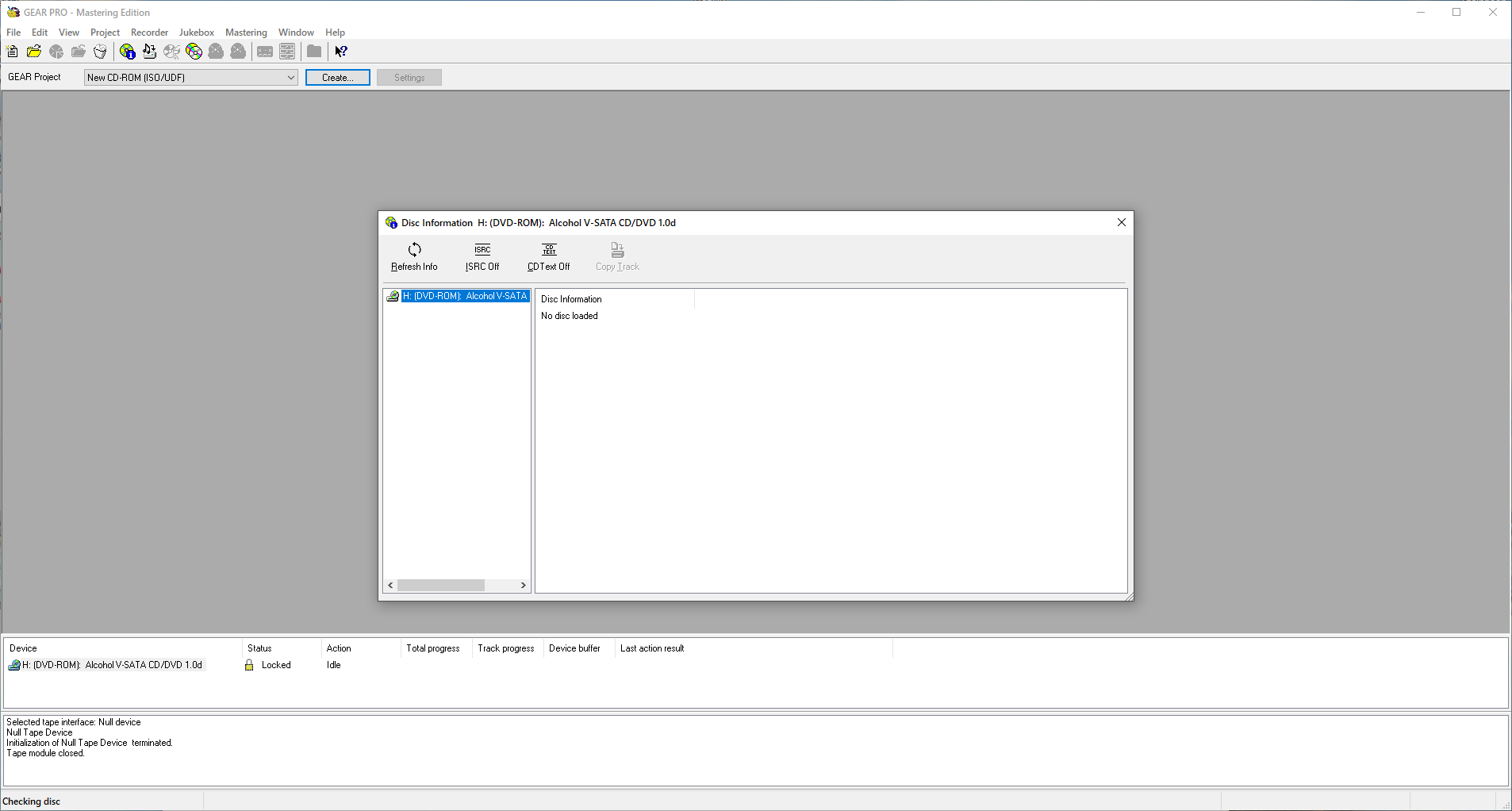This screenshot has width=1512, height=811.
Task: Click the Device buffer column header
Action: [x=579, y=648]
